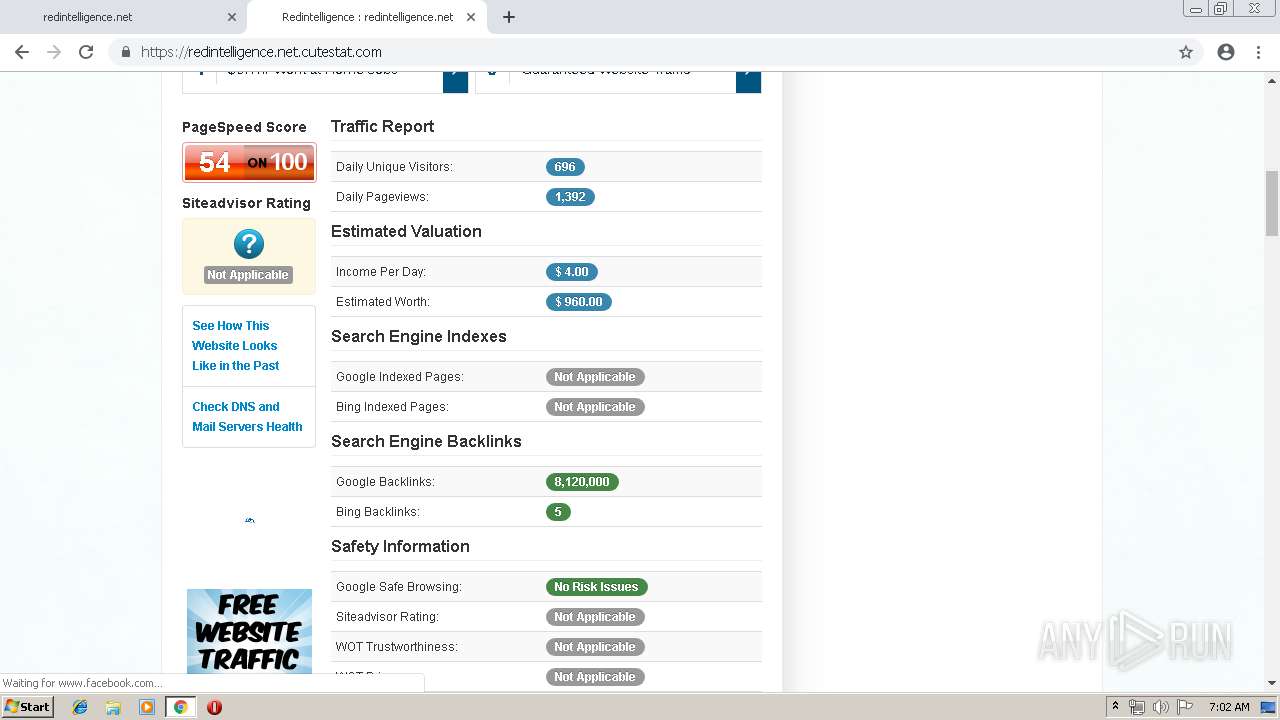Launch Internet Explorer from taskbar
The height and width of the screenshot is (720, 1280).
point(80,707)
